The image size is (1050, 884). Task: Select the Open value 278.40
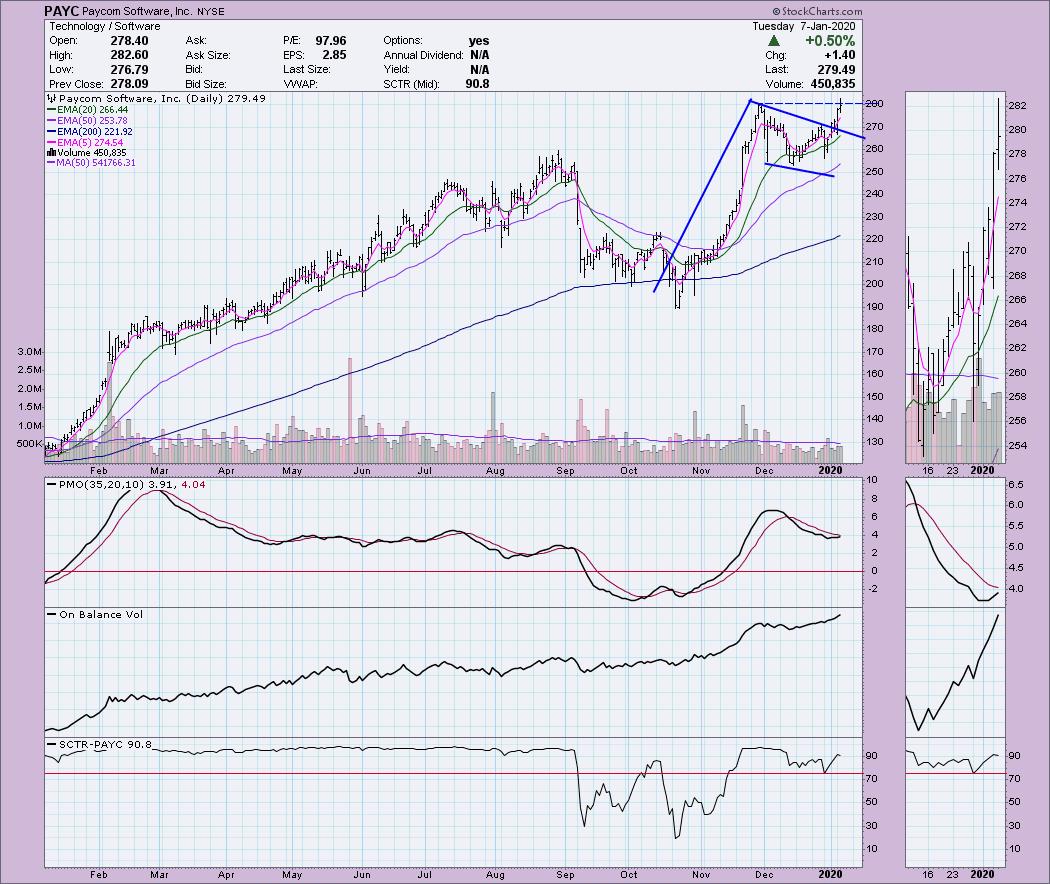tap(129, 41)
